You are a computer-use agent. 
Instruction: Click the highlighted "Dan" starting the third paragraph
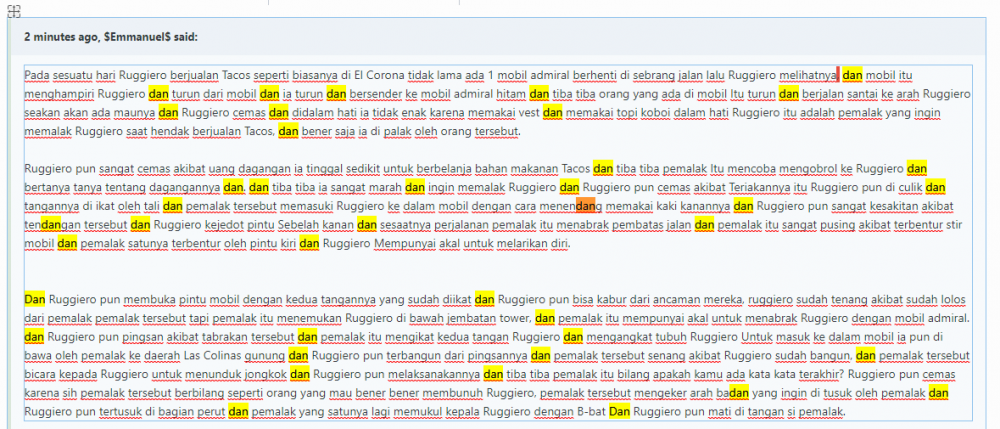[35, 299]
